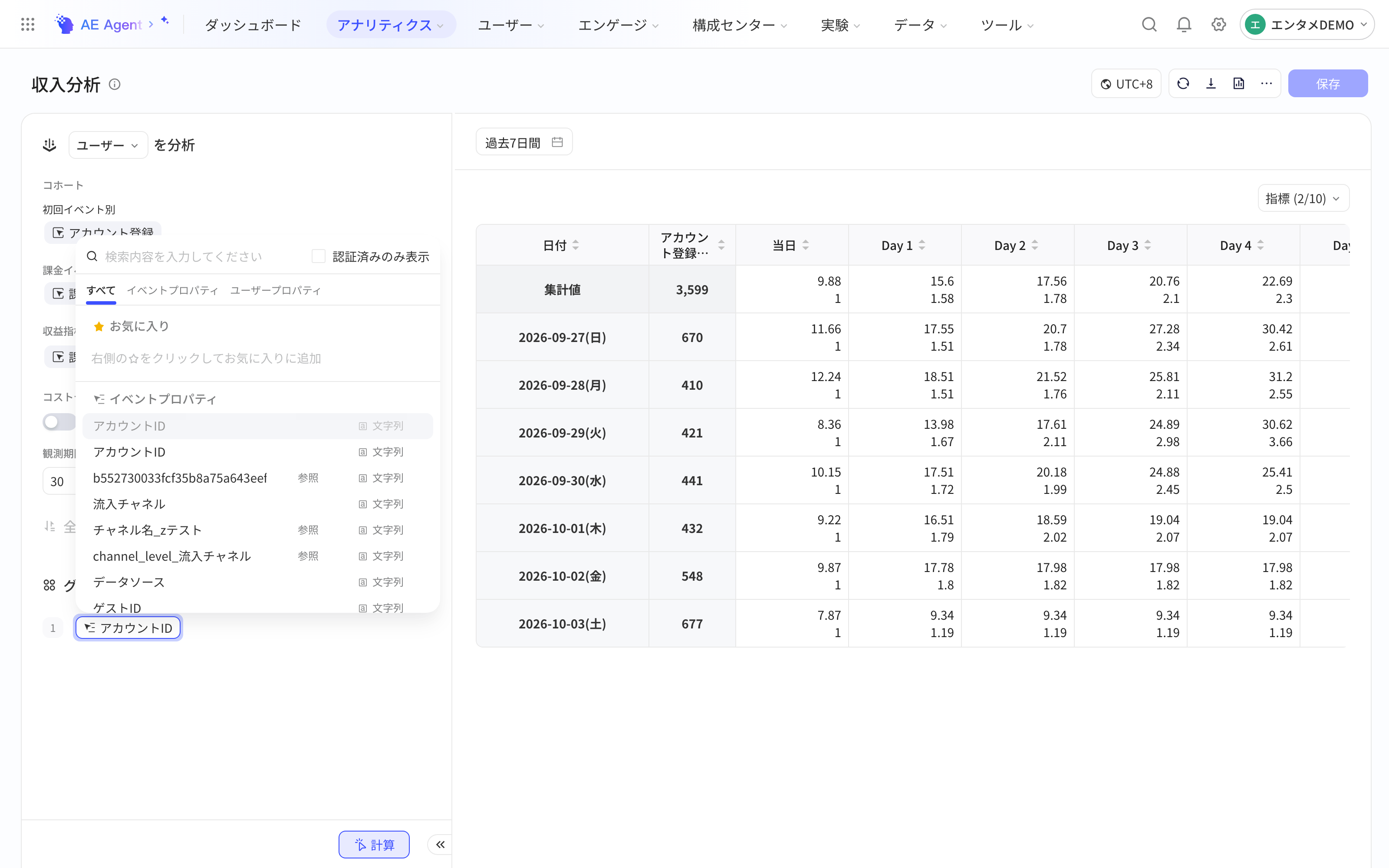Click info icon next to 収入分析
This screenshot has width=1389, height=868.
pyautogui.click(x=115, y=84)
